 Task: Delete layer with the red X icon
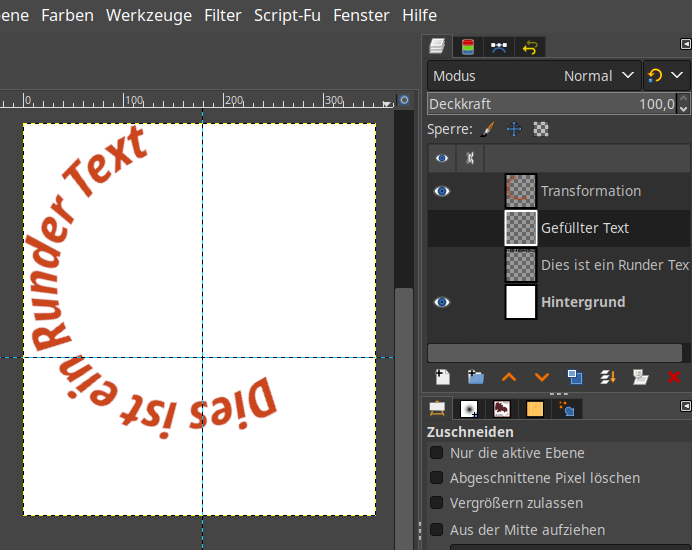coord(673,377)
